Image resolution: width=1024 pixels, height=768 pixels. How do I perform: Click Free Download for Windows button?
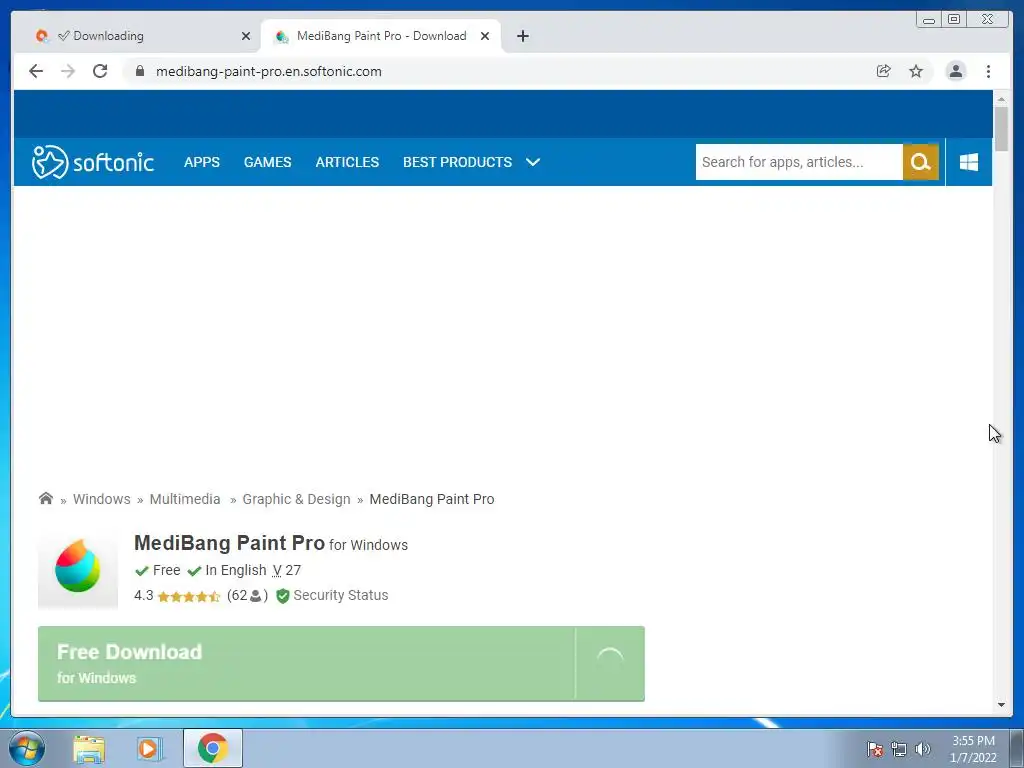pyautogui.click(x=307, y=664)
